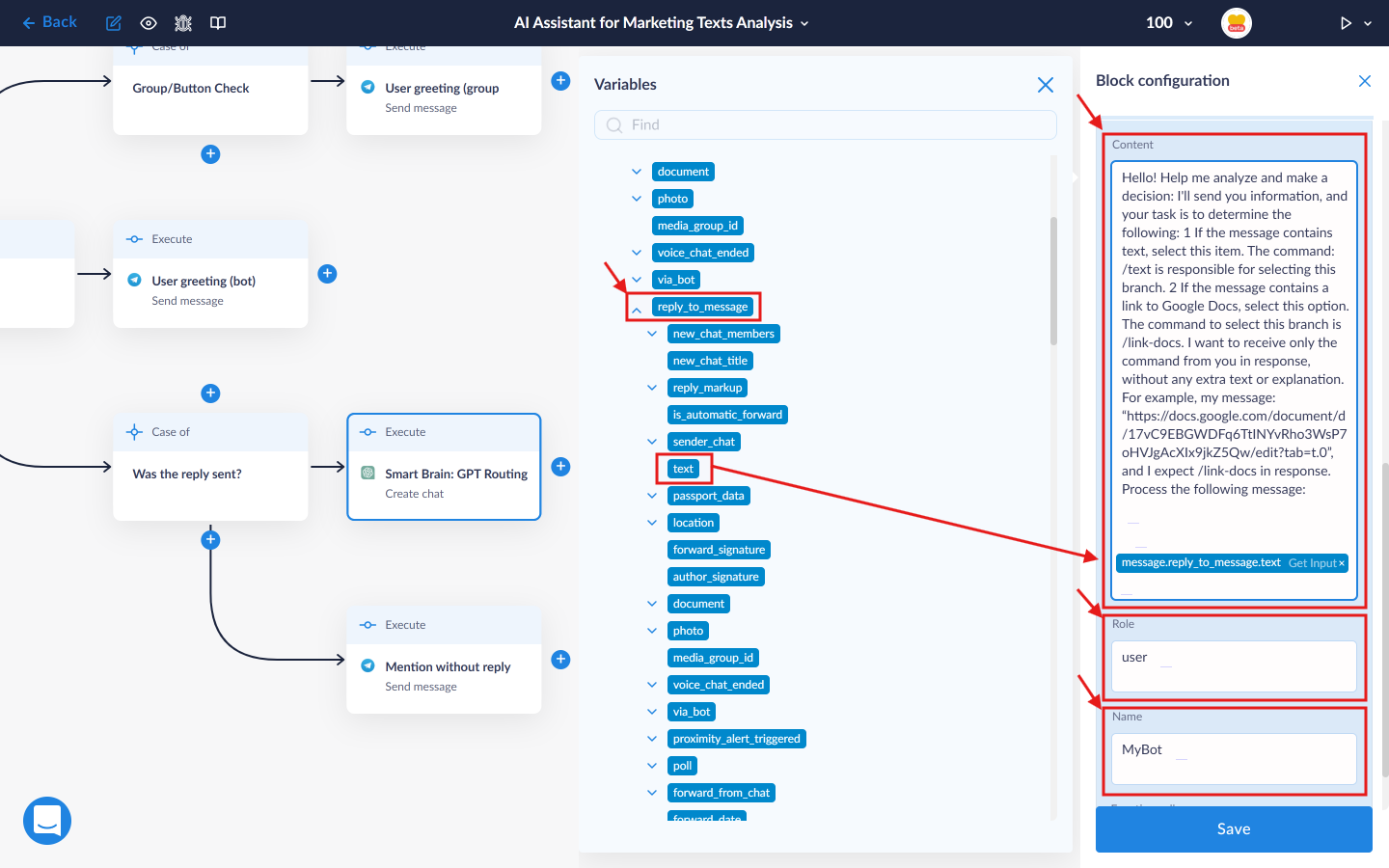
Task: Select the location variable tag
Action: click(x=694, y=523)
